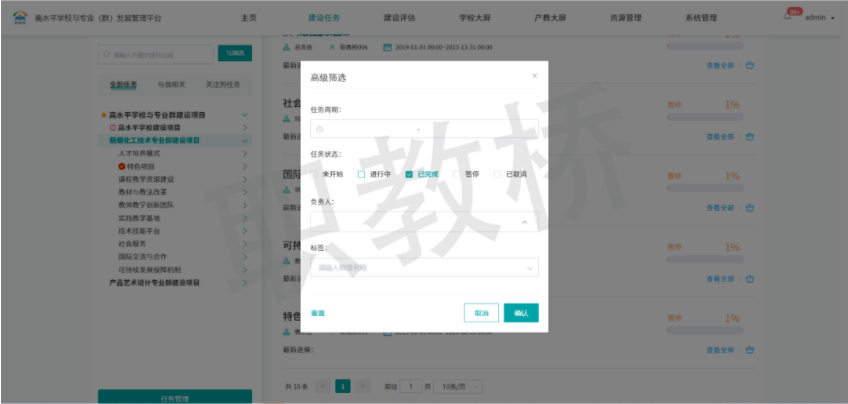Open the 产教大屏 nav item
This screenshot has width=848, height=404.
(550, 18)
